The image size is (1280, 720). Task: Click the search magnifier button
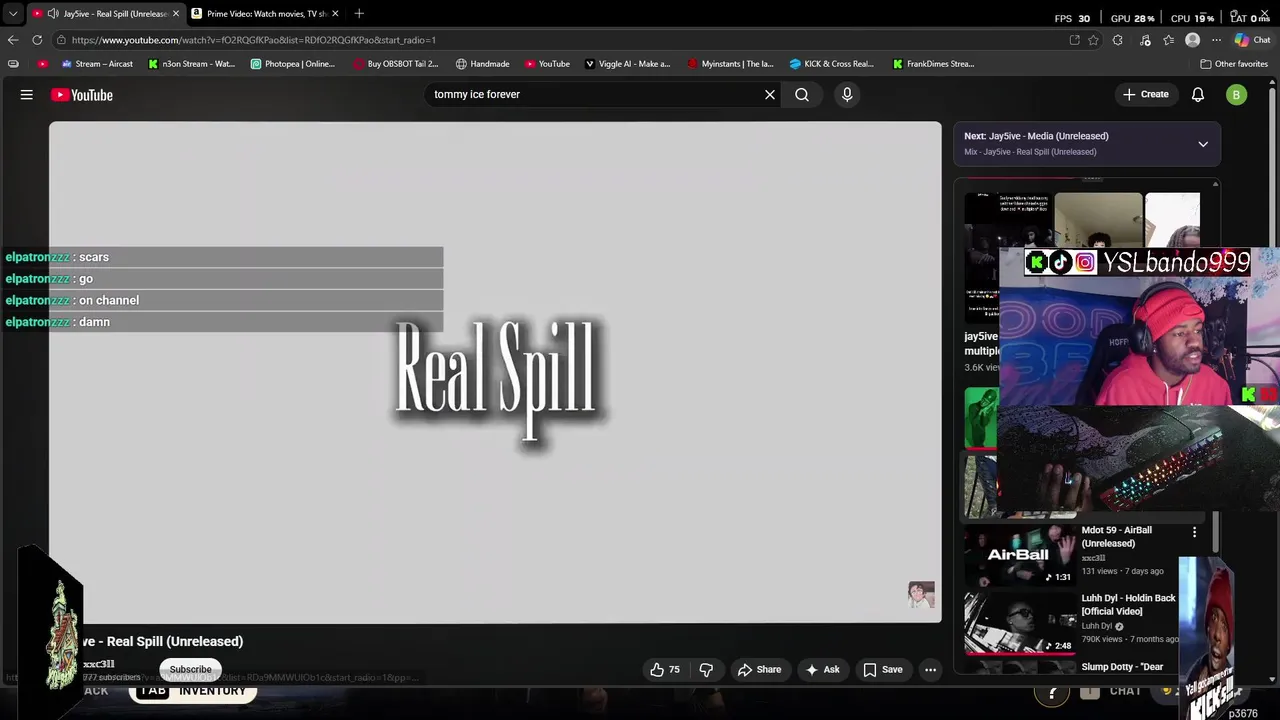(802, 94)
